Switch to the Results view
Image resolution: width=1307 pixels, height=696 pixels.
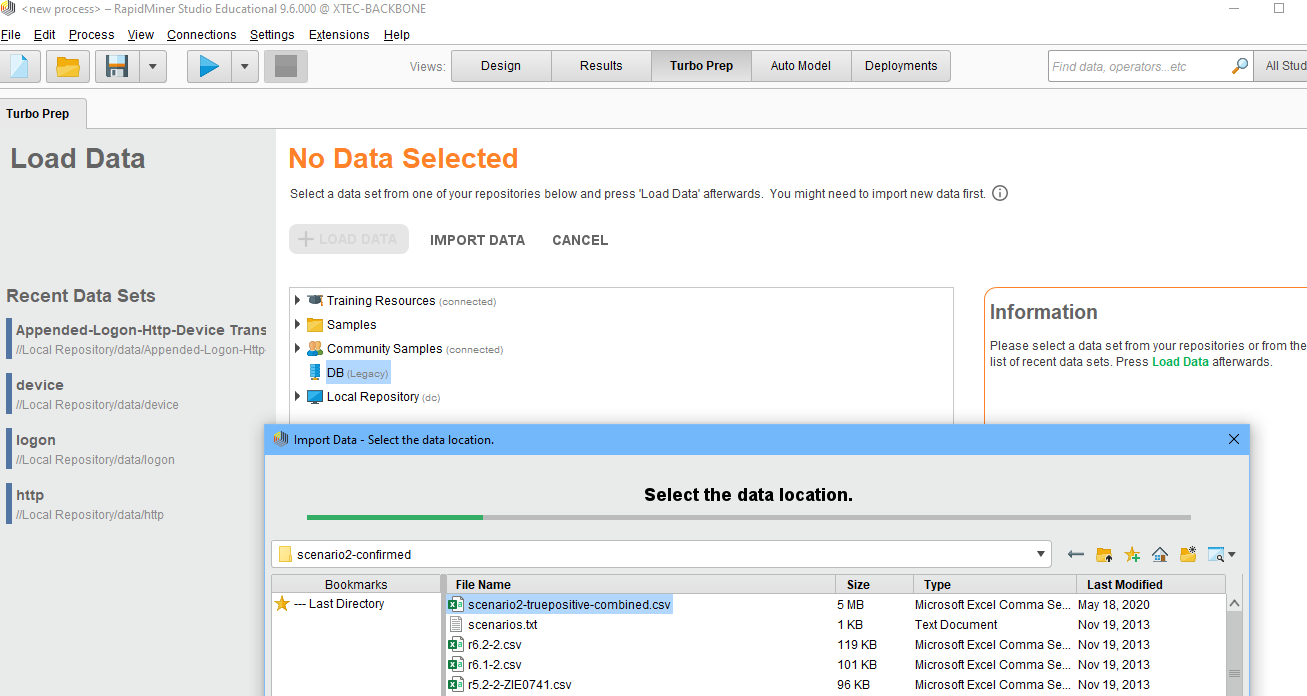(x=601, y=66)
